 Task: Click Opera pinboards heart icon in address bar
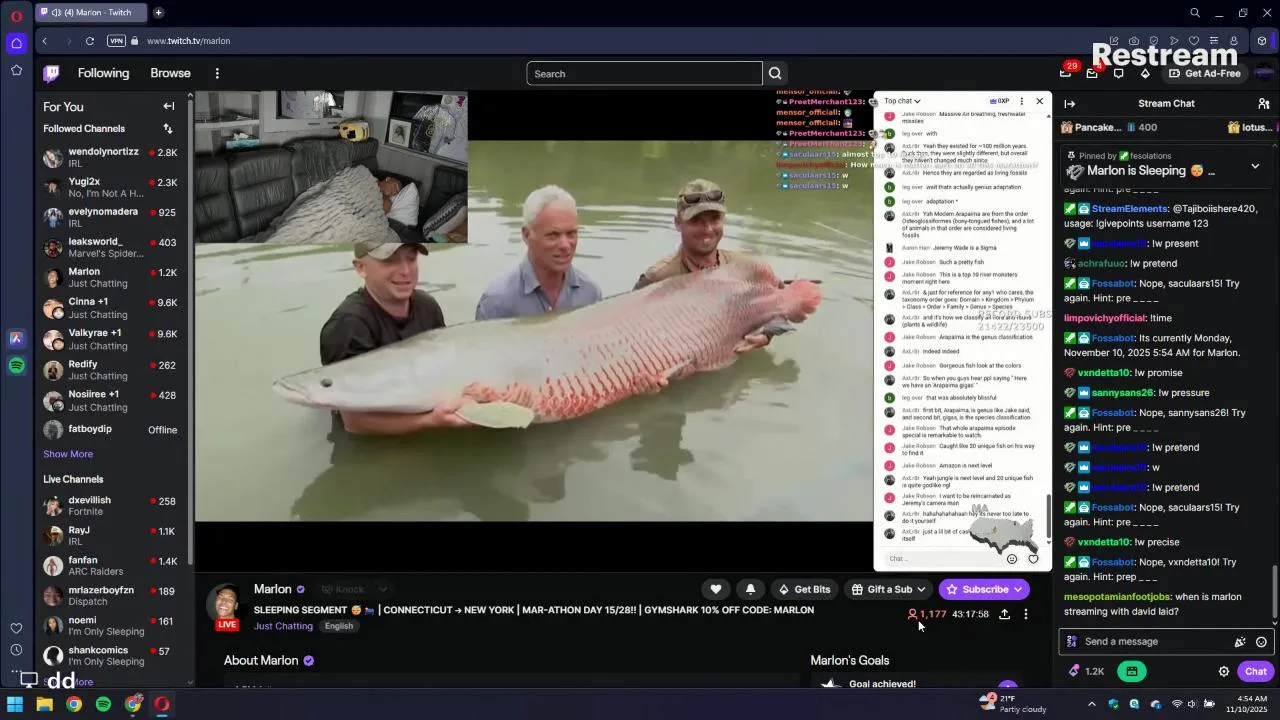point(1193,41)
